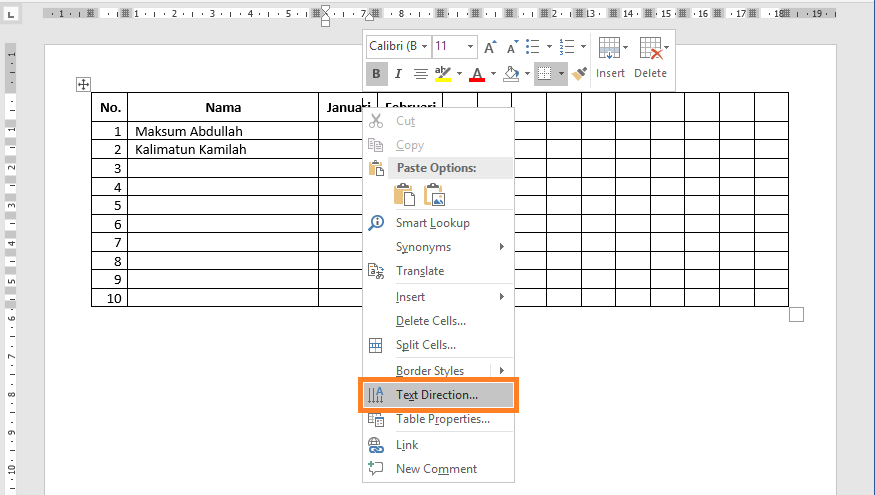Click the center align icon
This screenshot has height=495, width=875.
click(420, 74)
